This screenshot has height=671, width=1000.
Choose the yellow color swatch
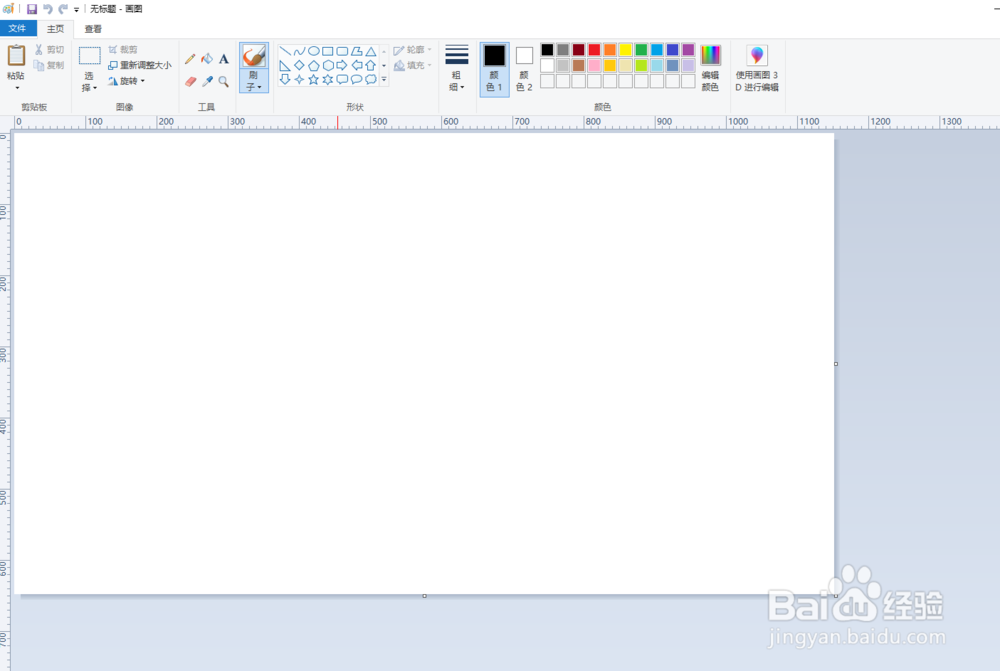625,50
